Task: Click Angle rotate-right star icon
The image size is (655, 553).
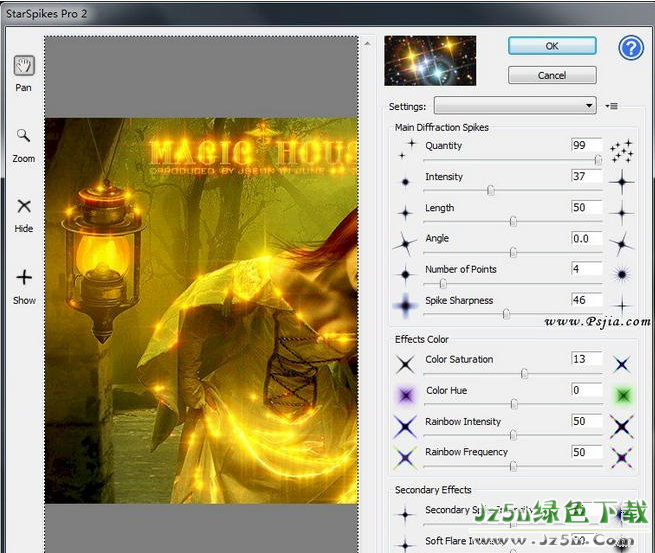Action: pyautogui.click(x=622, y=244)
